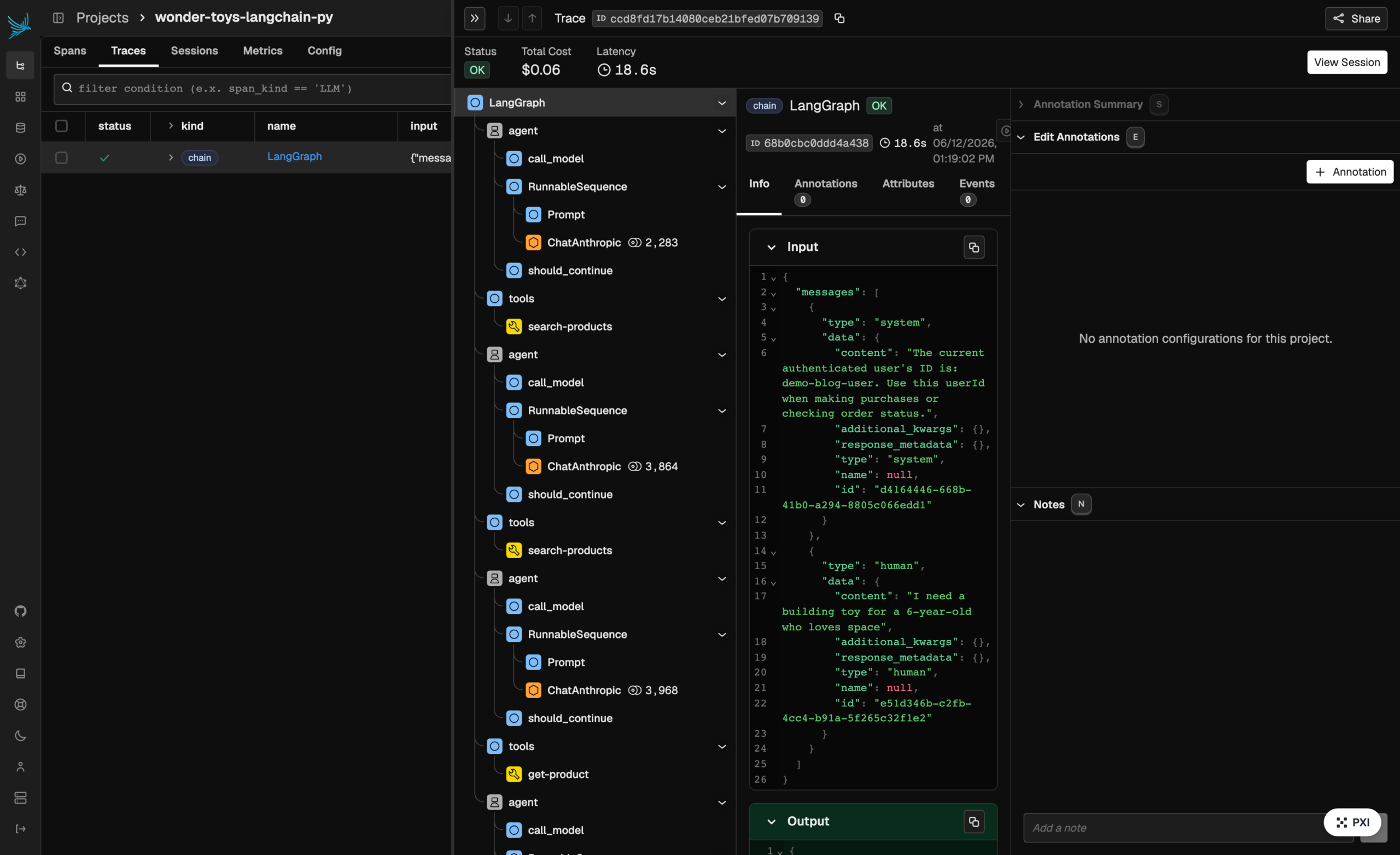The width and height of the screenshot is (1400, 855).
Task: Open the documentation book sidebar icon
Action: 20,673
